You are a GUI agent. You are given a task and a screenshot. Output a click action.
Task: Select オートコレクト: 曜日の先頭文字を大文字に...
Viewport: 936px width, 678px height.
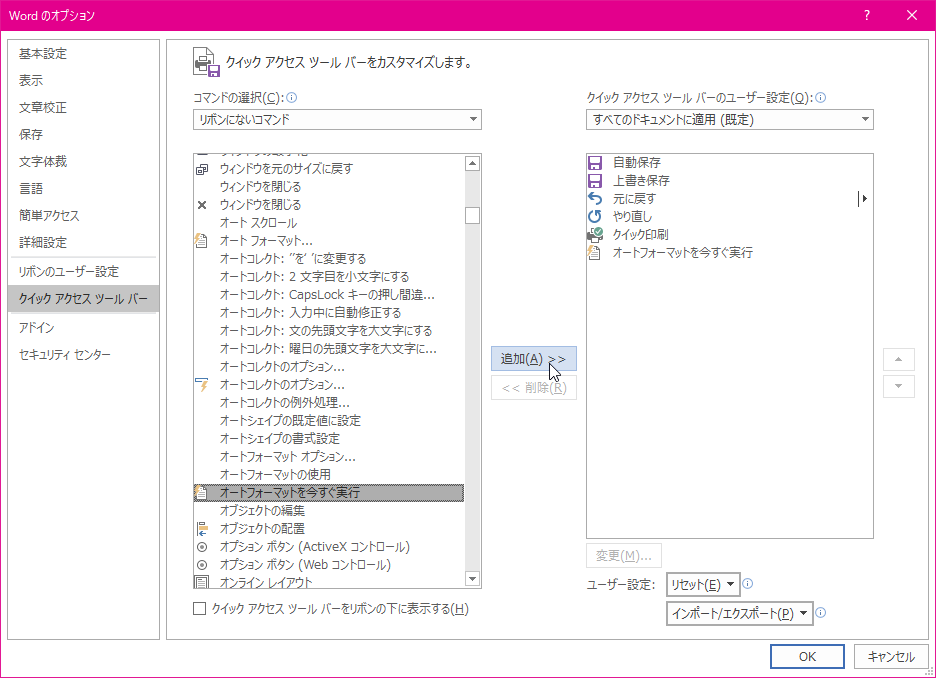[x=329, y=349]
